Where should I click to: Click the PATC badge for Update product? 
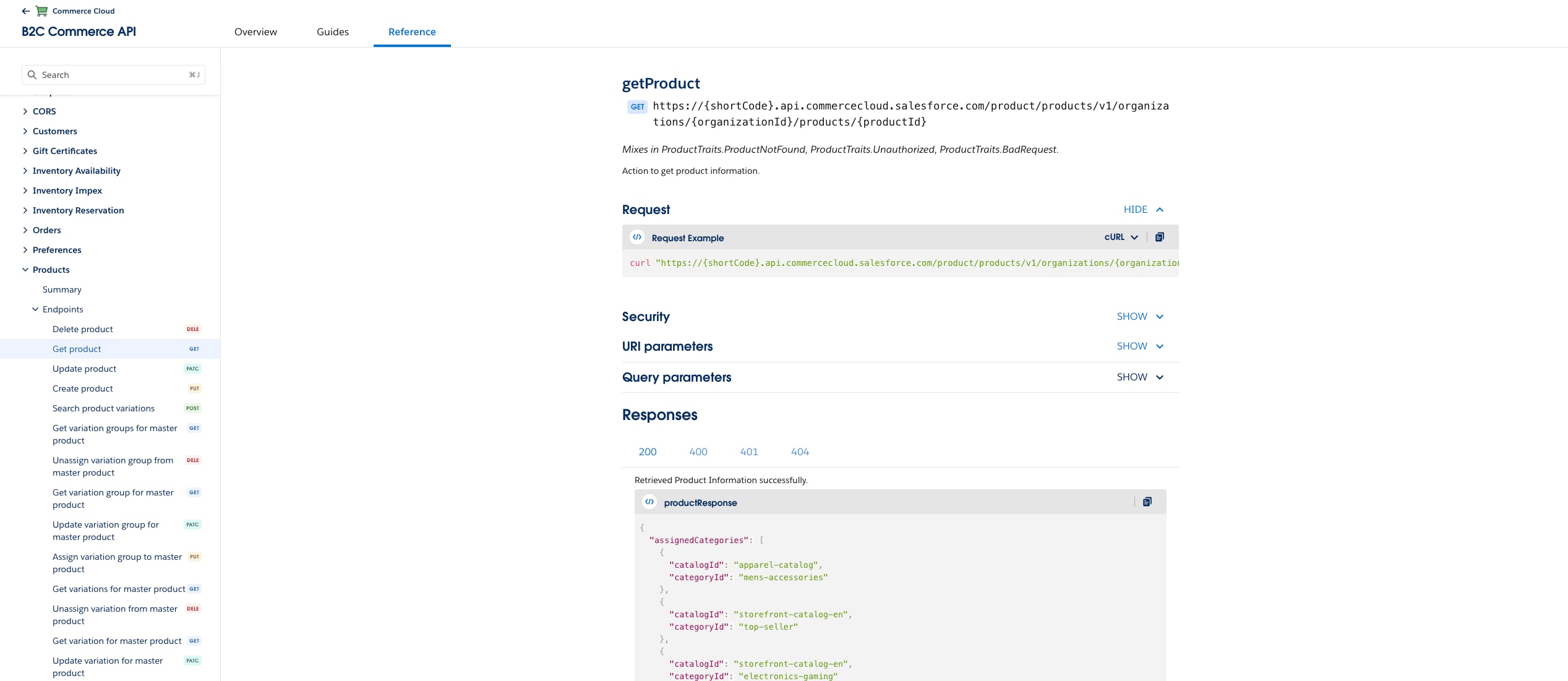coord(193,369)
